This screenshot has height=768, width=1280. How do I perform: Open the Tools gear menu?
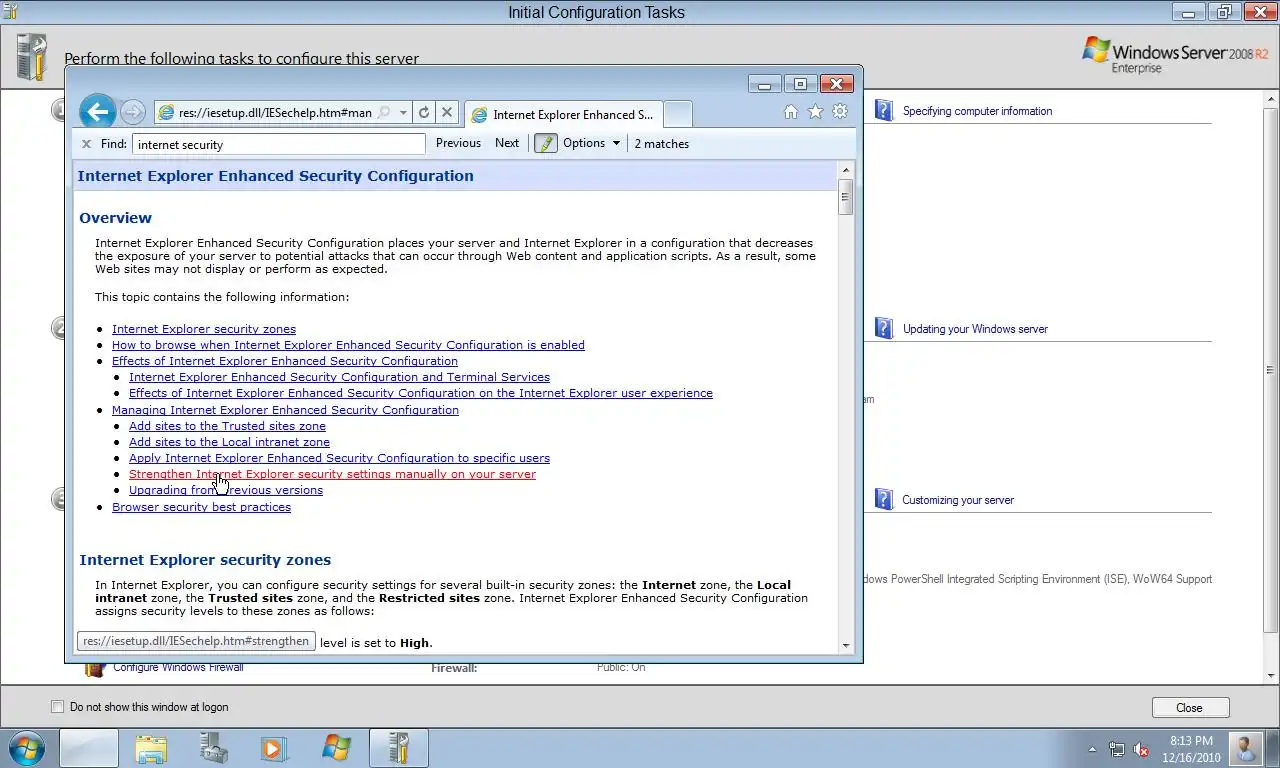point(840,112)
